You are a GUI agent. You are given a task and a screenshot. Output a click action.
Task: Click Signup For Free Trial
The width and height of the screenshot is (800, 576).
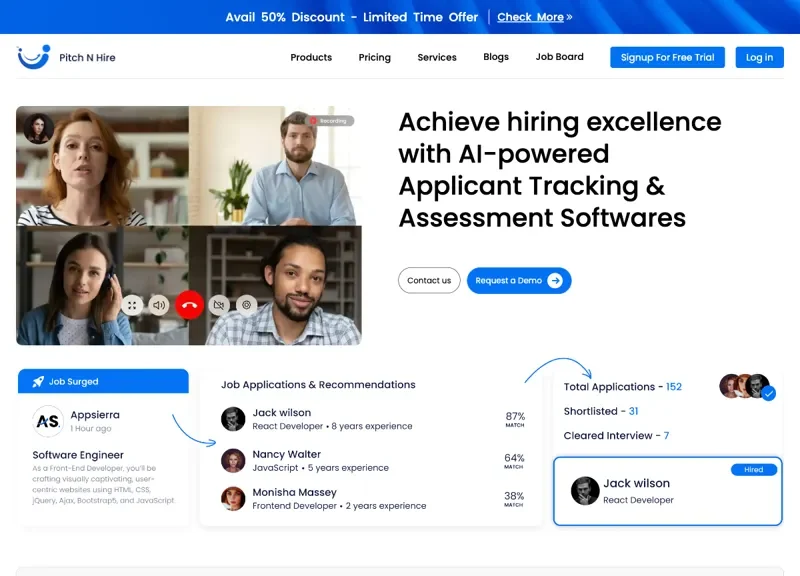(666, 57)
